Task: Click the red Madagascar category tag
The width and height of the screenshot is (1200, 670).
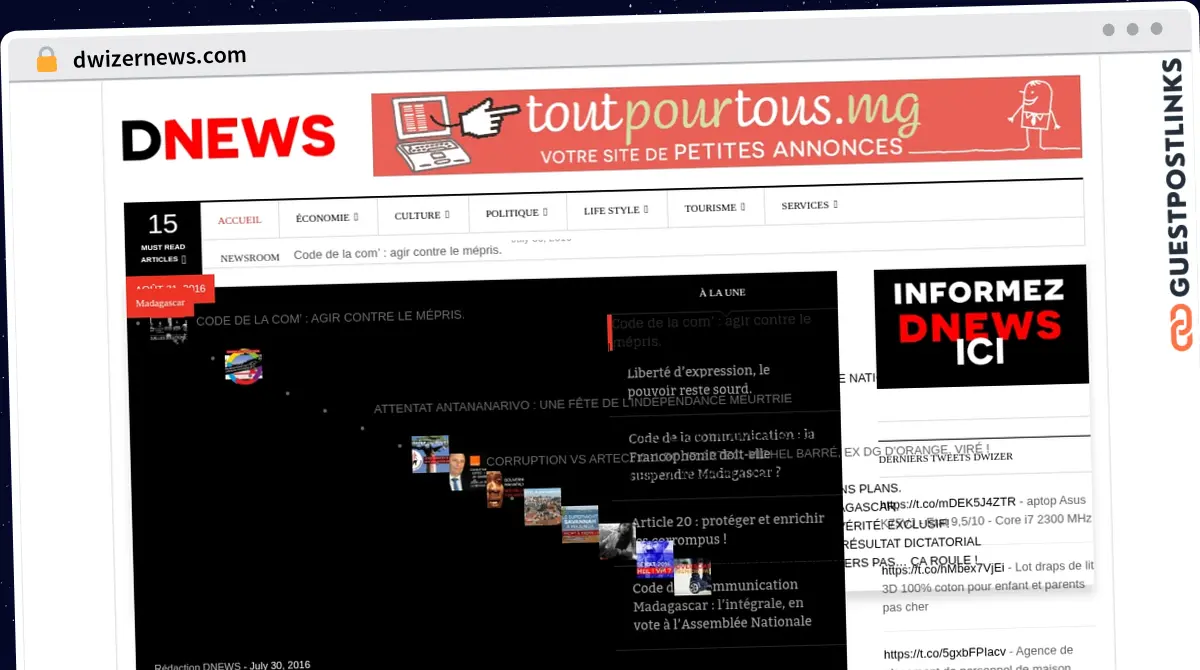Action: tap(161, 303)
